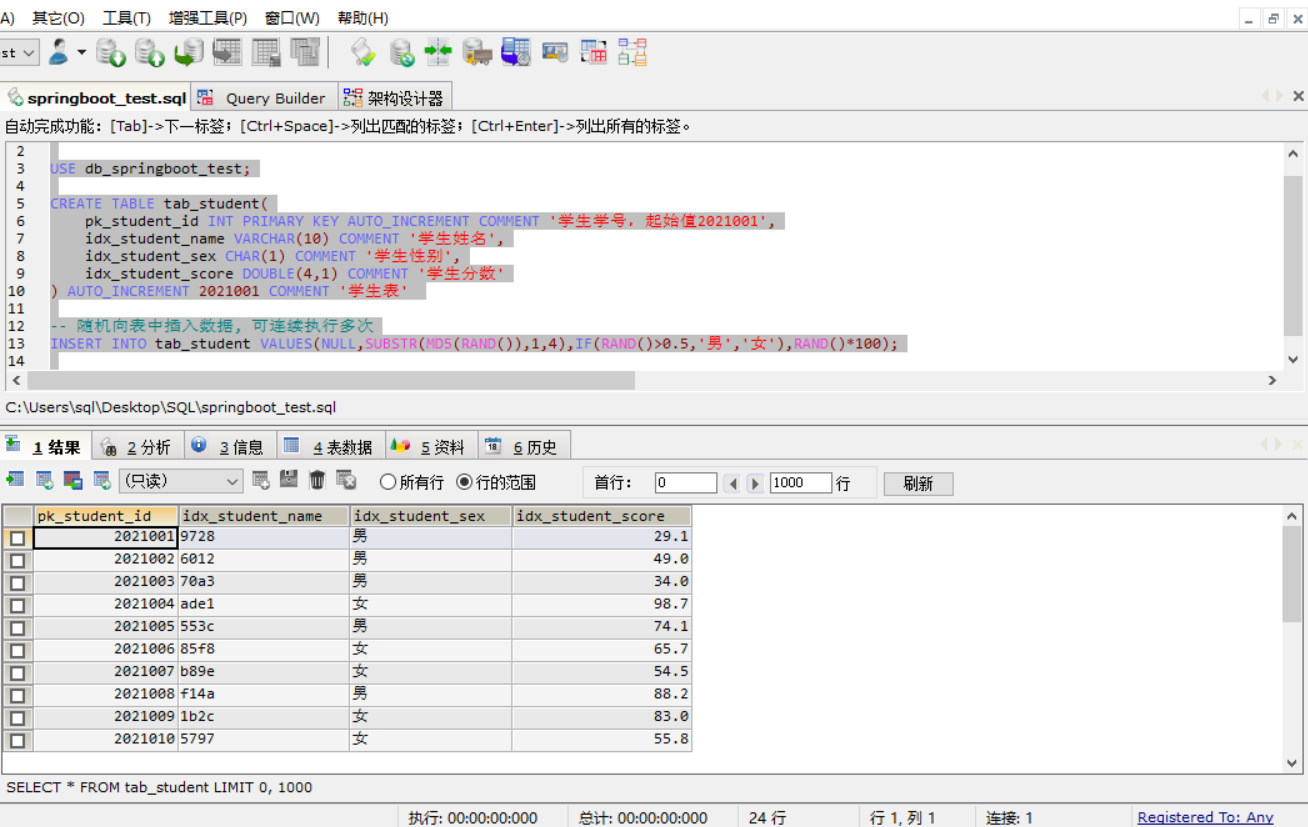Switch to the 5 资料 tab

click(430, 447)
